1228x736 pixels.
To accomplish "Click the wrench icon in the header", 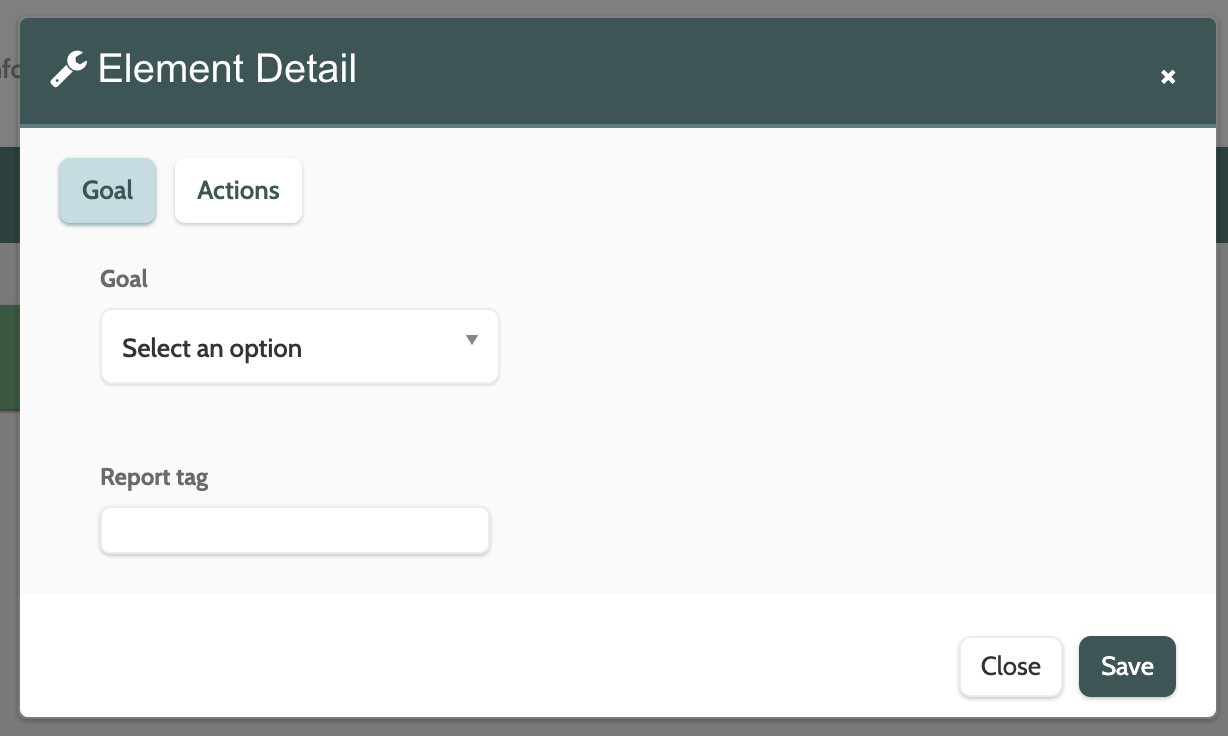I will [x=68, y=70].
